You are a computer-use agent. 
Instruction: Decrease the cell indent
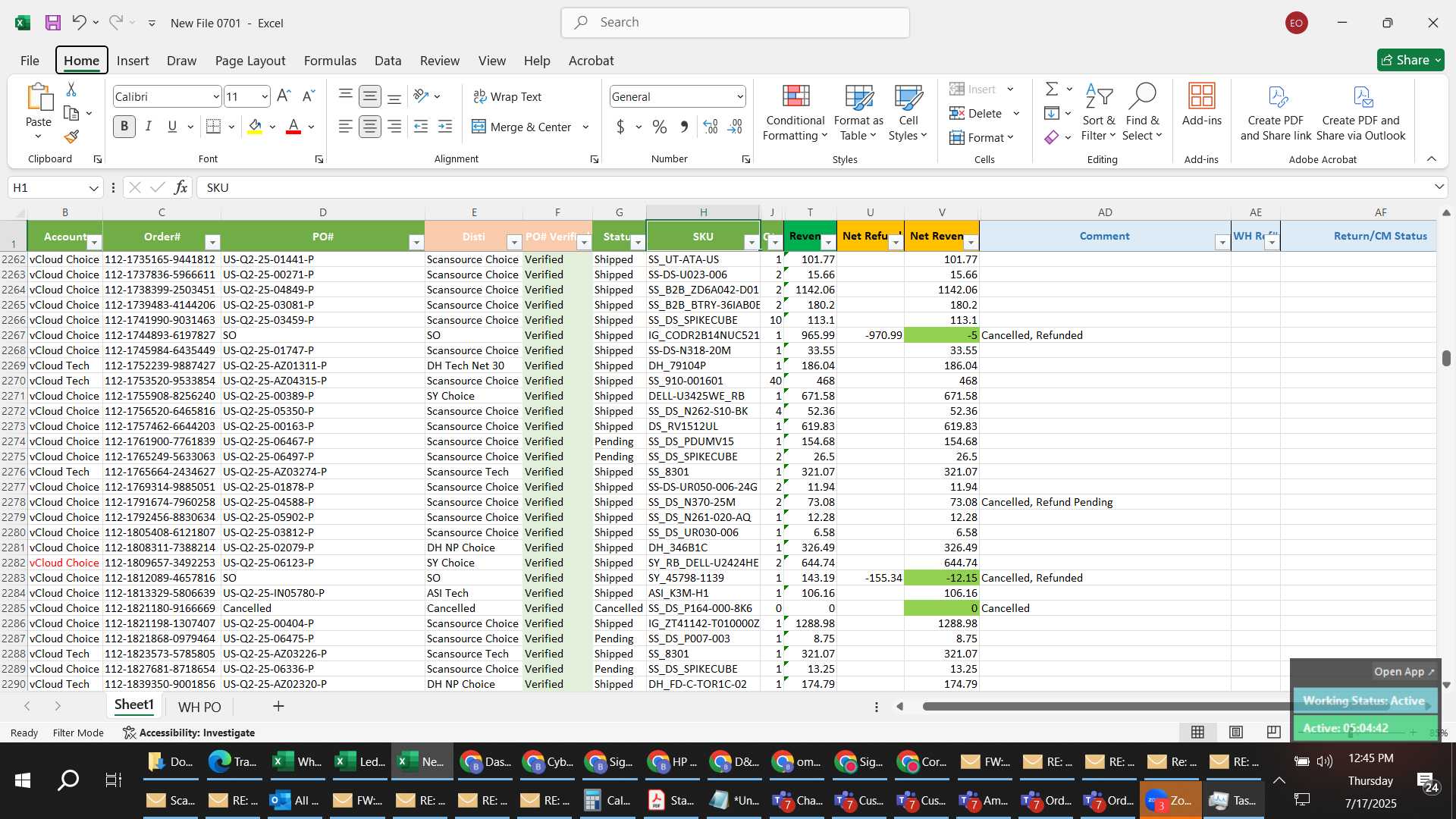point(421,127)
